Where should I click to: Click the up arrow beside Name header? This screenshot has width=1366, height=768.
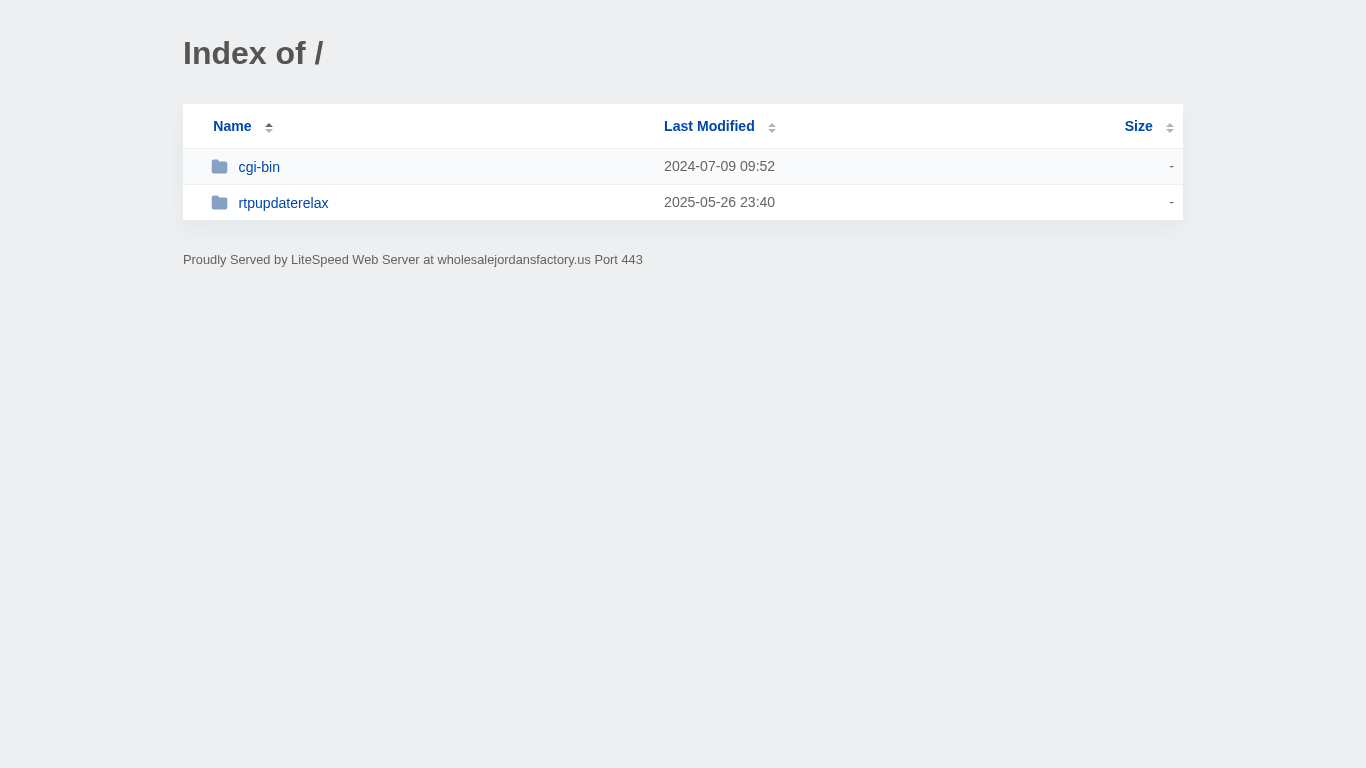(269, 124)
